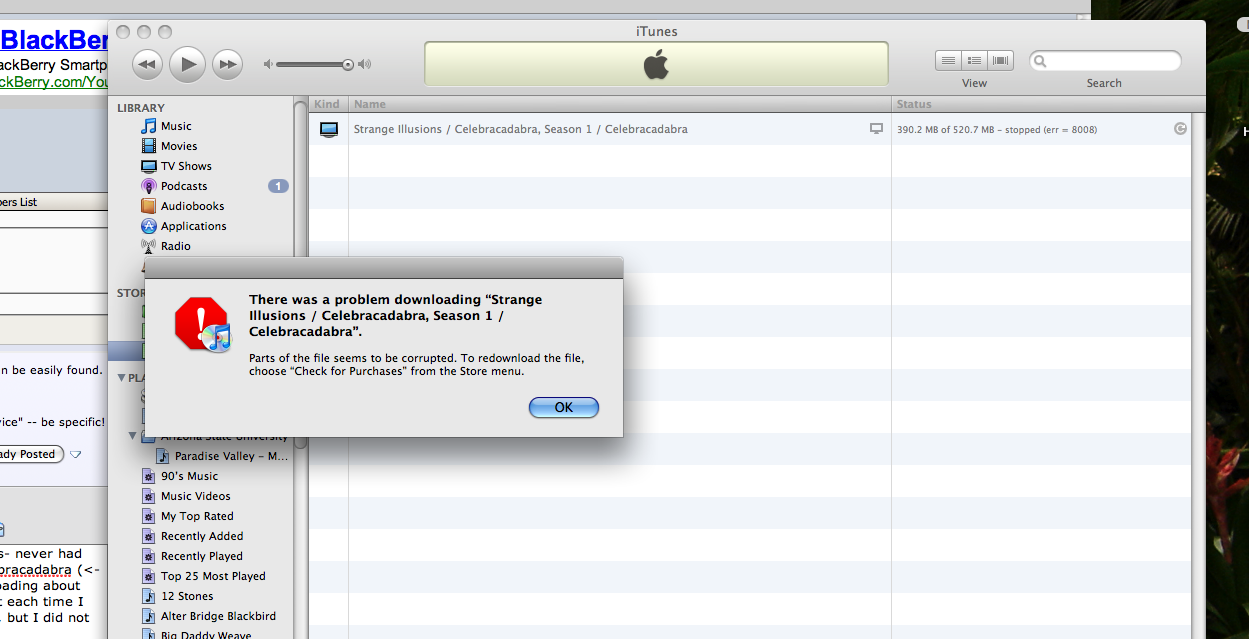Adjust the iTunes volume slider knob
This screenshot has width=1249, height=639.
(348, 64)
